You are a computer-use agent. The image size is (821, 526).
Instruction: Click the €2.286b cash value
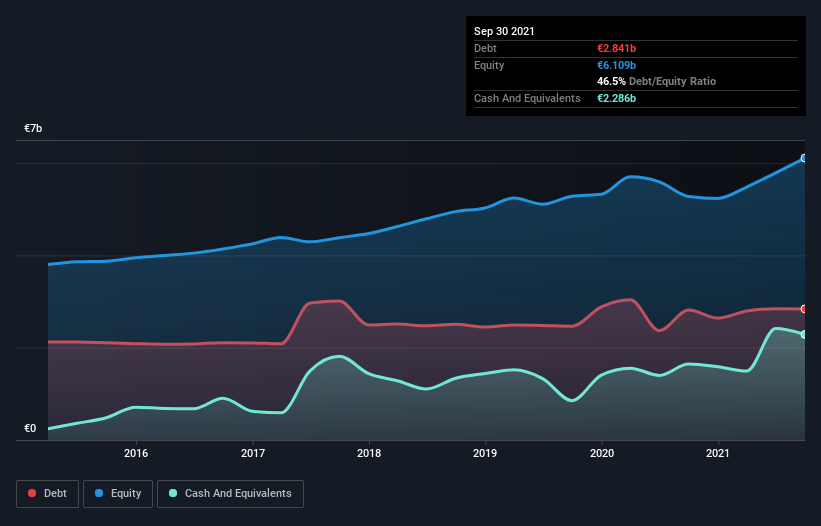tap(616, 98)
